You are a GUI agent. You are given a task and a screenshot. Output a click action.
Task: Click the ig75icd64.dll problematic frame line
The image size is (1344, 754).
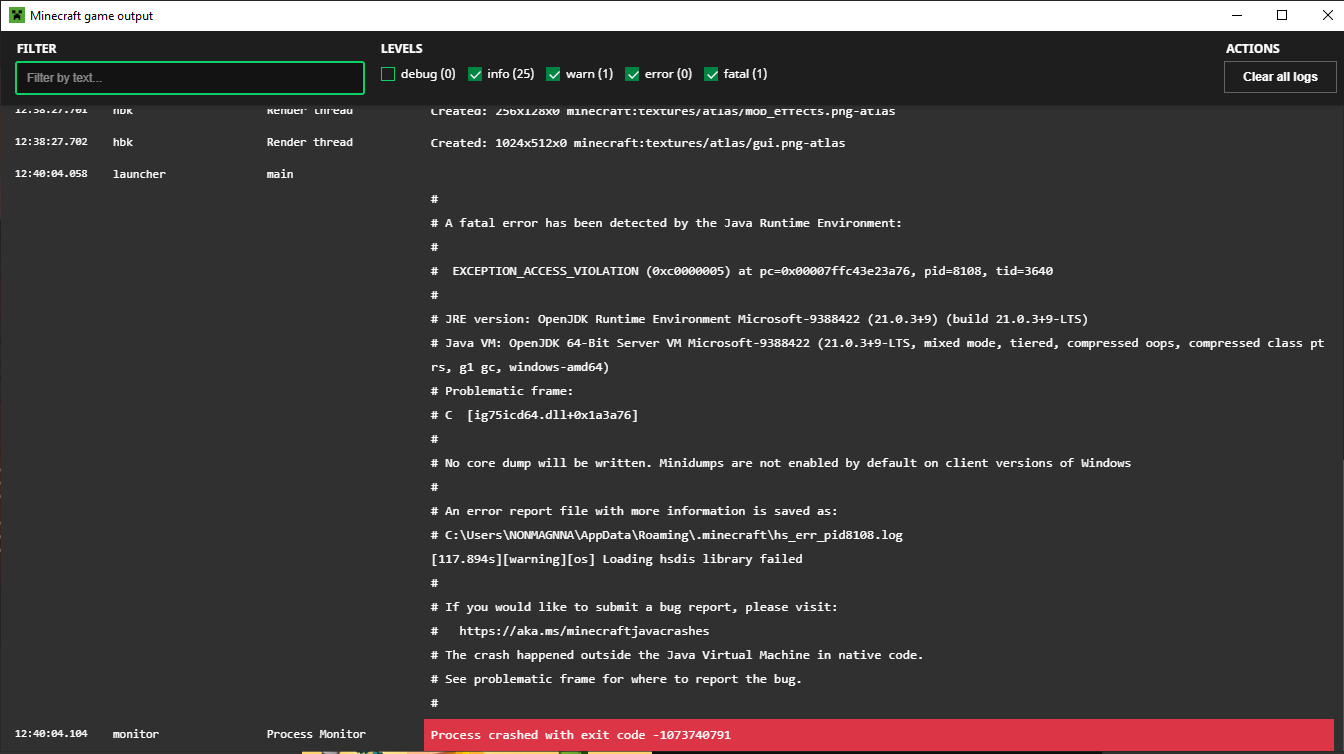534,415
